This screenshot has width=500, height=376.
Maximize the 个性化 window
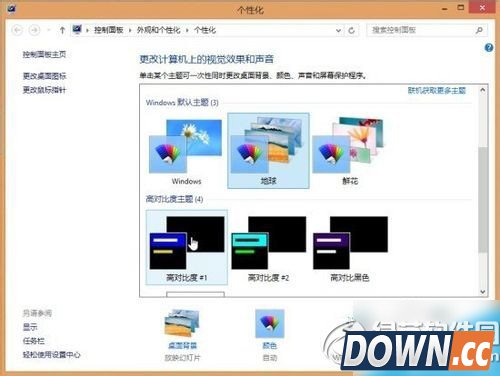coord(461,8)
